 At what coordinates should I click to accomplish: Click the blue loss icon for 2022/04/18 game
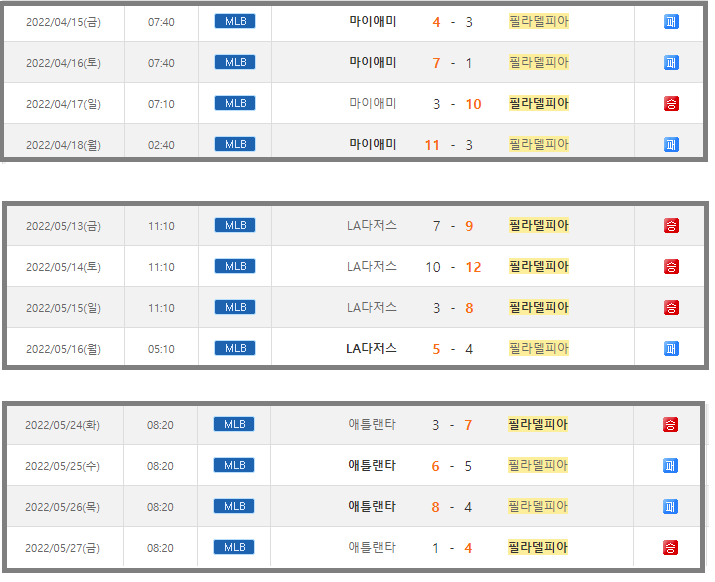(x=671, y=144)
